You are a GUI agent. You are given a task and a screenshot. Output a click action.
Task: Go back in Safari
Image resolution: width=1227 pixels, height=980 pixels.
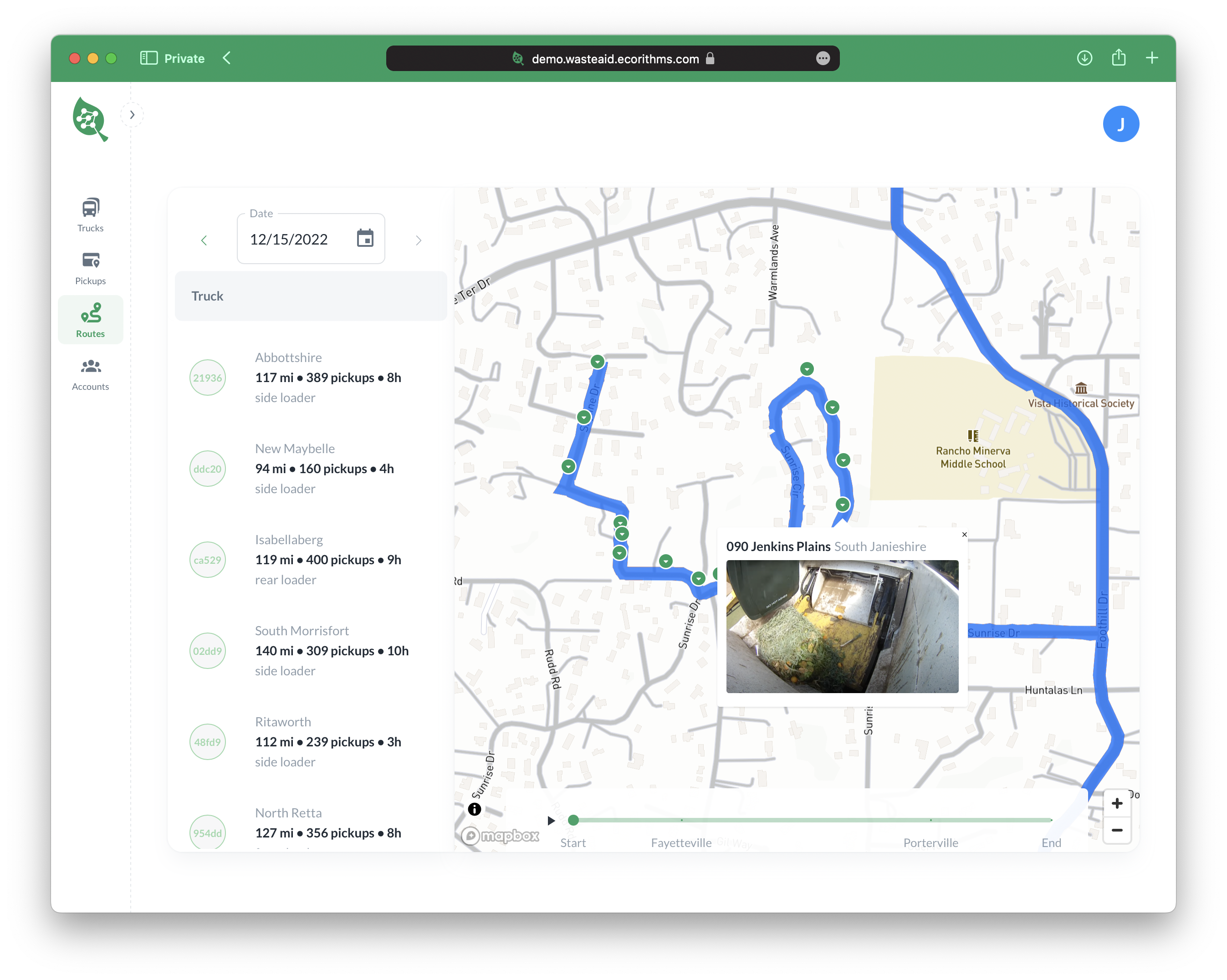[x=226, y=58]
